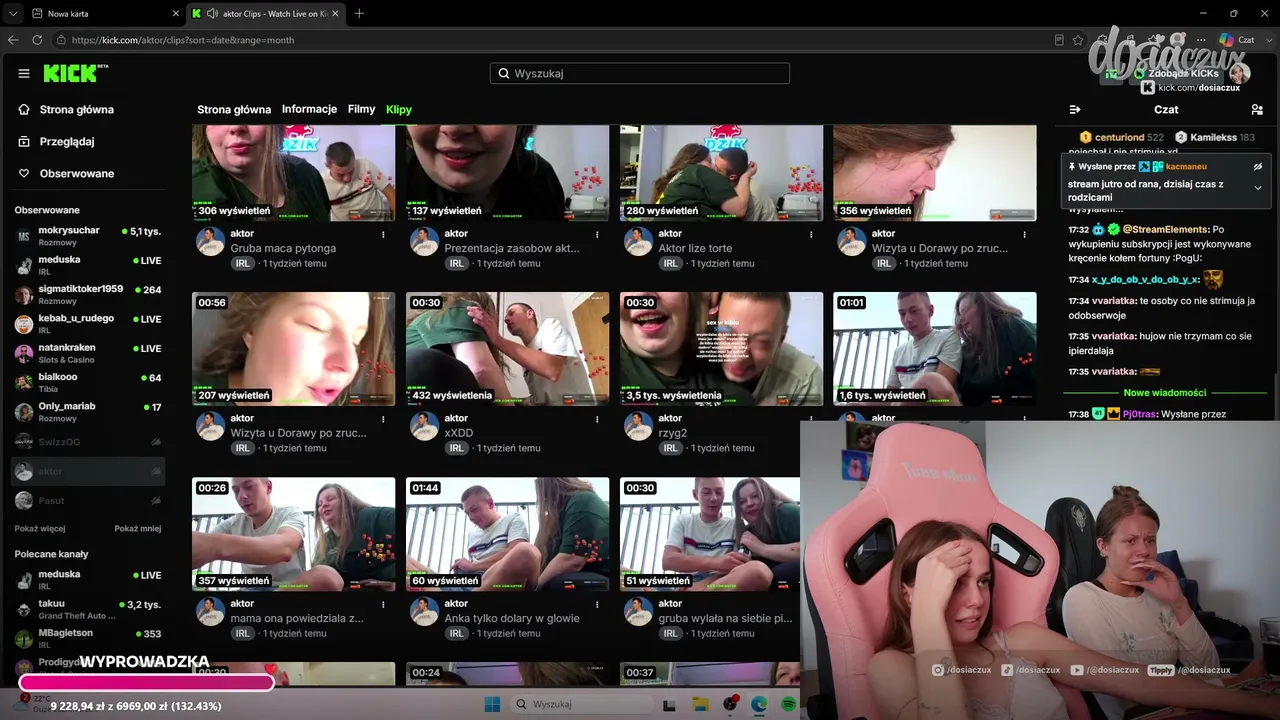This screenshot has height=720, width=1280.
Task: Hide the pinned kacmaneu message
Action: (1258, 167)
